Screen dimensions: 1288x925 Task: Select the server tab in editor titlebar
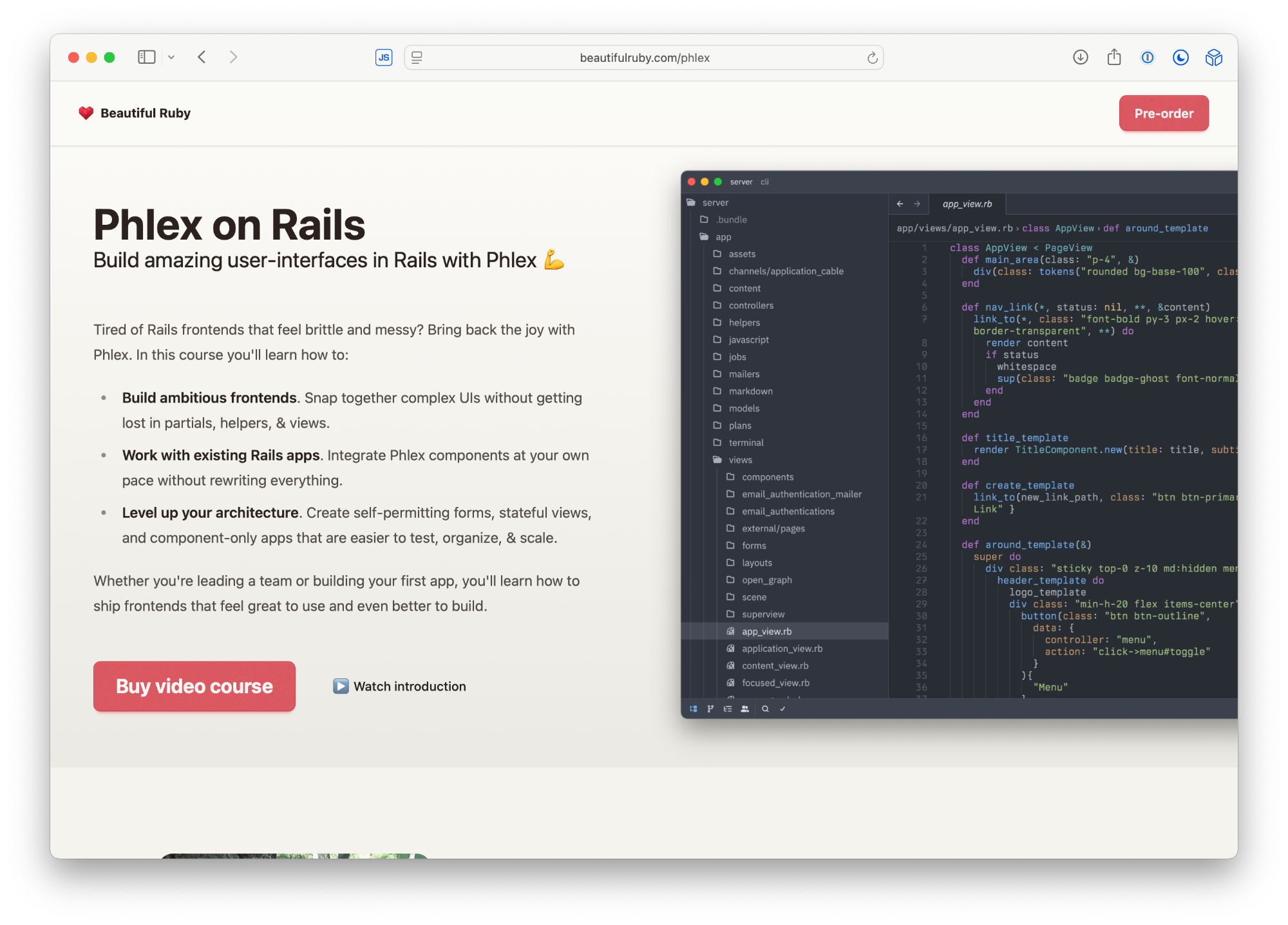tap(741, 182)
